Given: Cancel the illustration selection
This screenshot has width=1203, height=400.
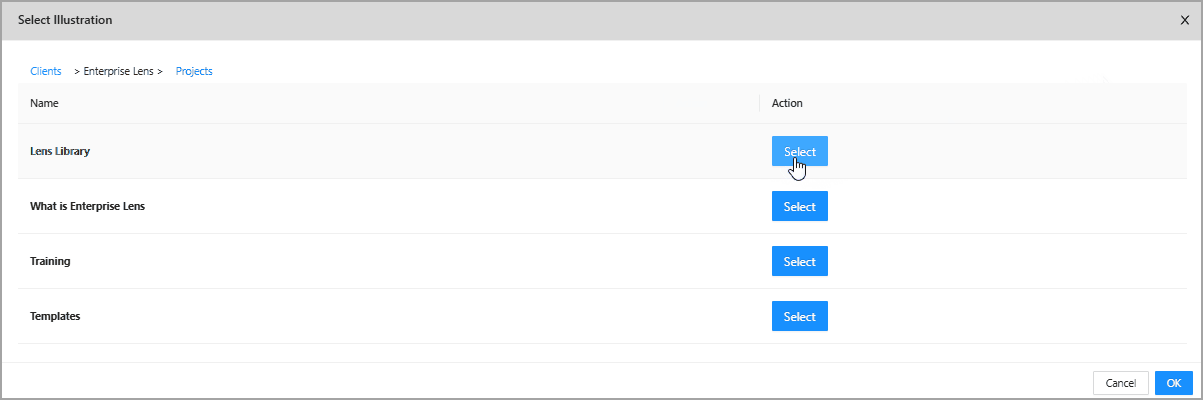Looking at the screenshot, I should tap(1120, 383).
